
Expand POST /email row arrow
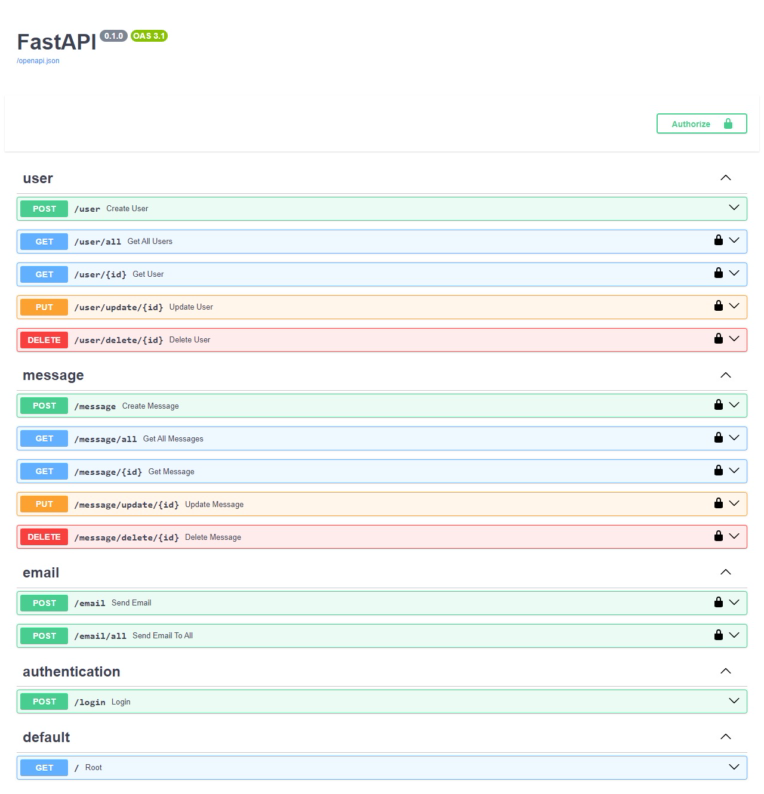(x=734, y=602)
